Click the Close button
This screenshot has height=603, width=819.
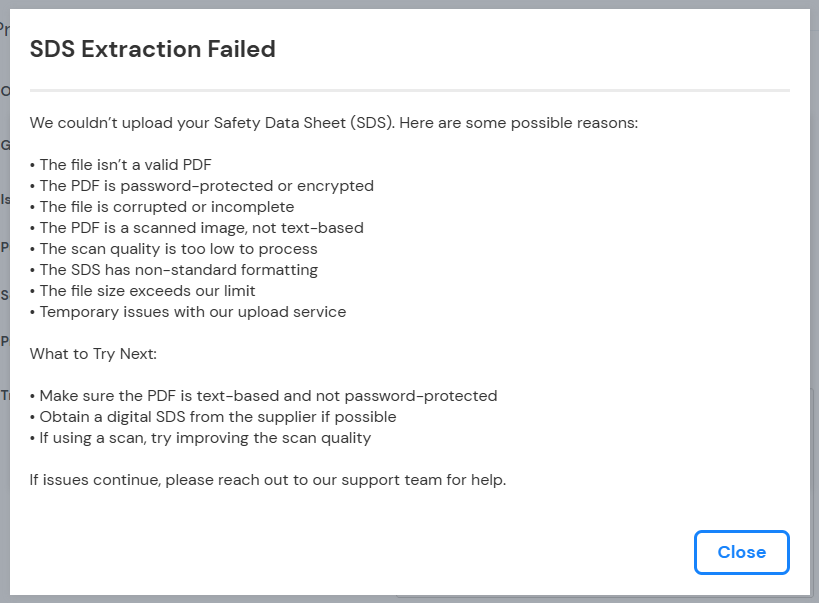coord(741,552)
